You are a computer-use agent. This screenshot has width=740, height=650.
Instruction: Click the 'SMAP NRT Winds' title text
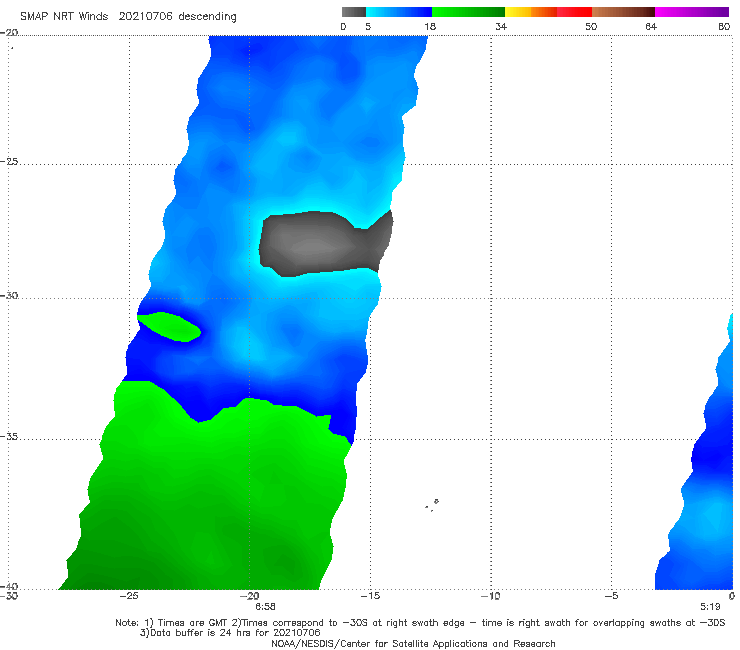[64, 17]
